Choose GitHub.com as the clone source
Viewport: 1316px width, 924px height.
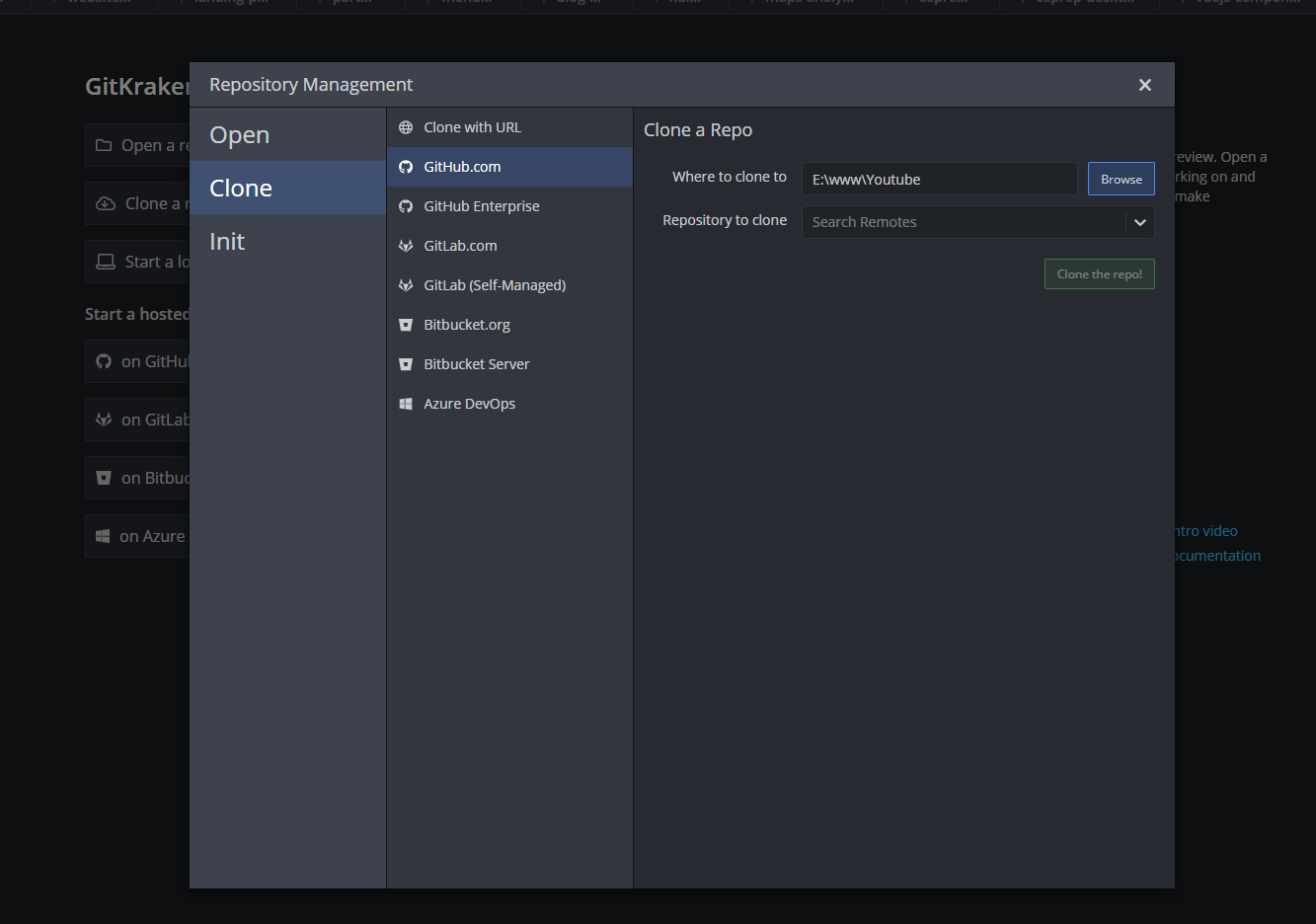pyautogui.click(x=509, y=167)
